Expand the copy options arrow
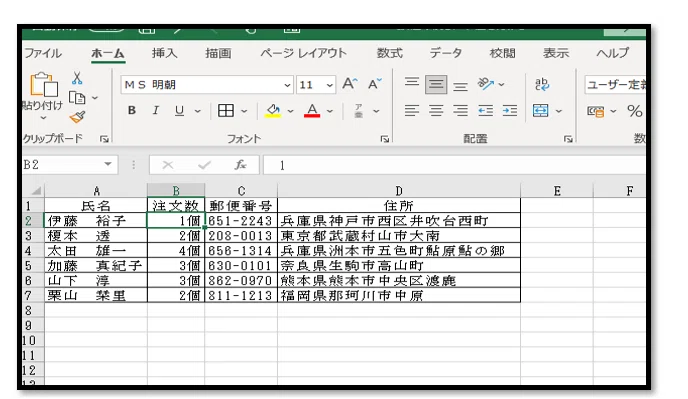 (95, 97)
